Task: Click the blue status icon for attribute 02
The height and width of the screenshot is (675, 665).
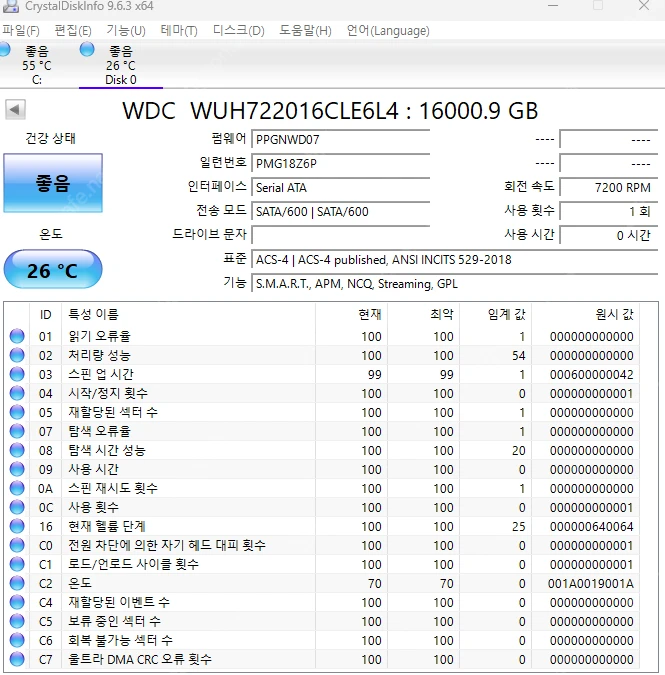Action: (17, 355)
